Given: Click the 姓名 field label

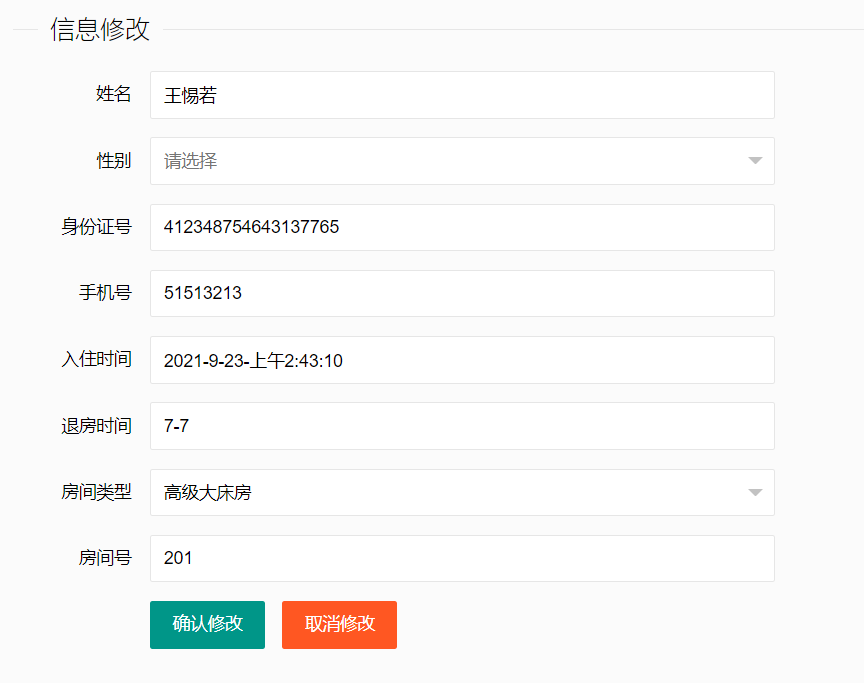Looking at the screenshot, I should pos(113,95).
